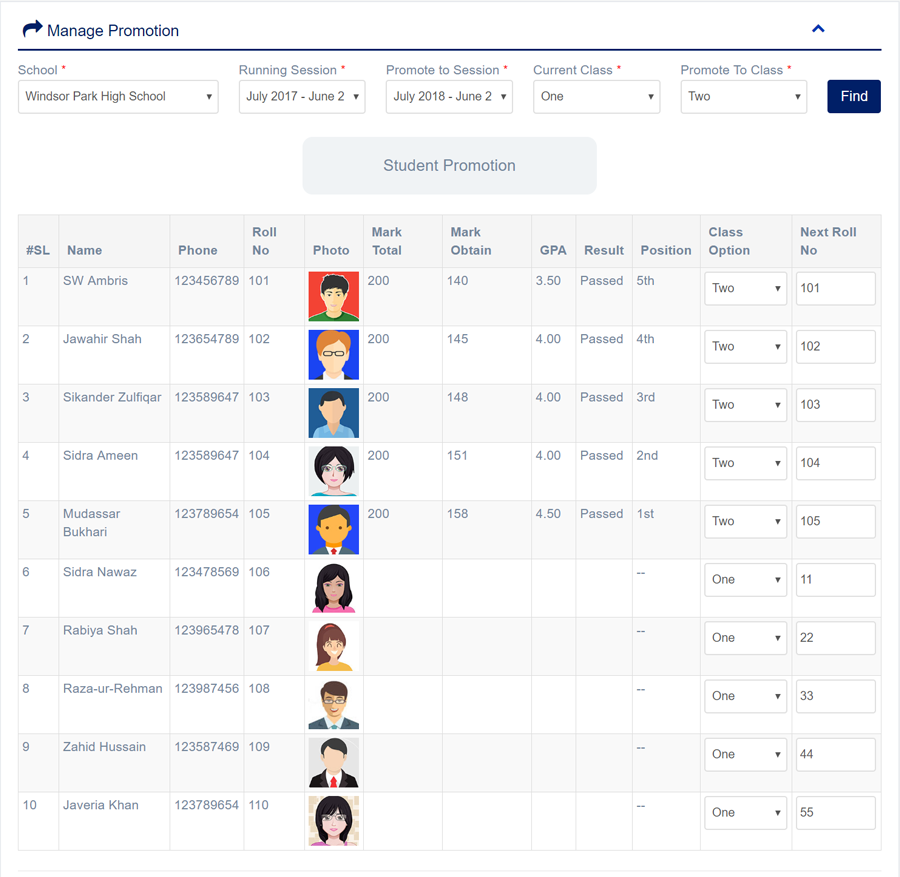This screenshot has height=877, width=900.
Task: Focus Next Roll No field for Zahid Hussain
Action: pos(835,755)
